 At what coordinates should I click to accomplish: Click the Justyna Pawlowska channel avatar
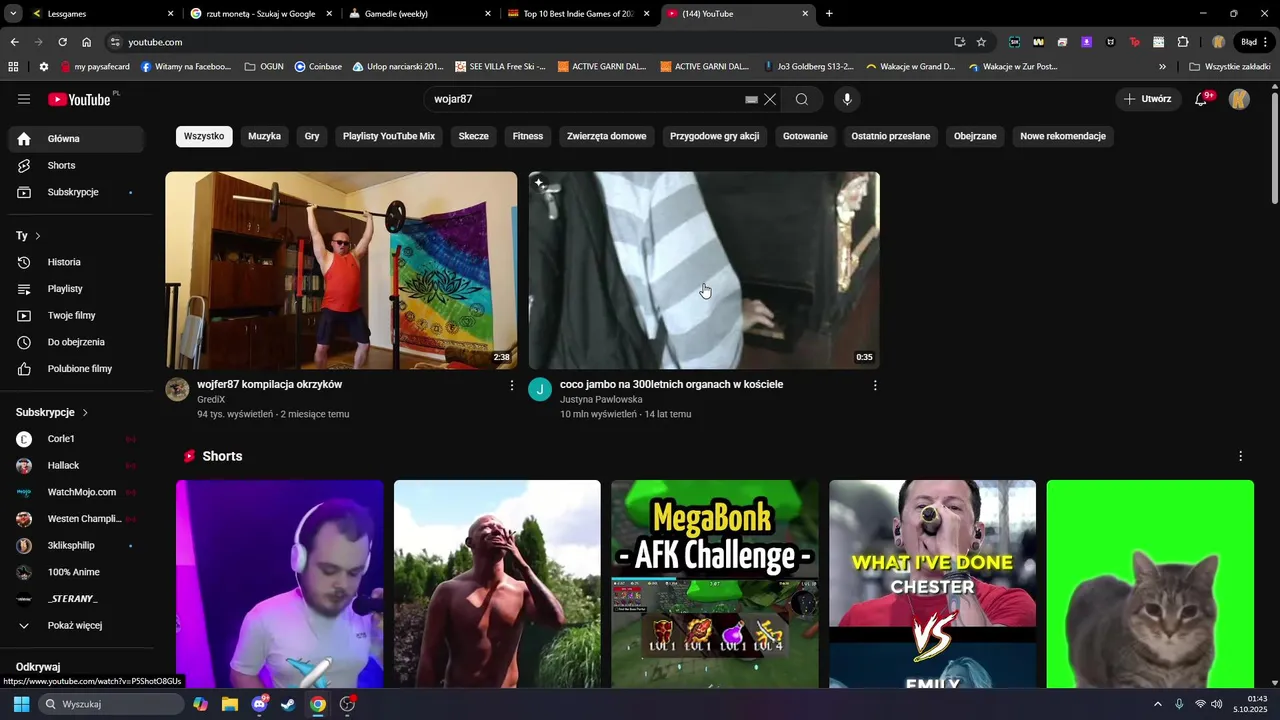coord(540,390)
